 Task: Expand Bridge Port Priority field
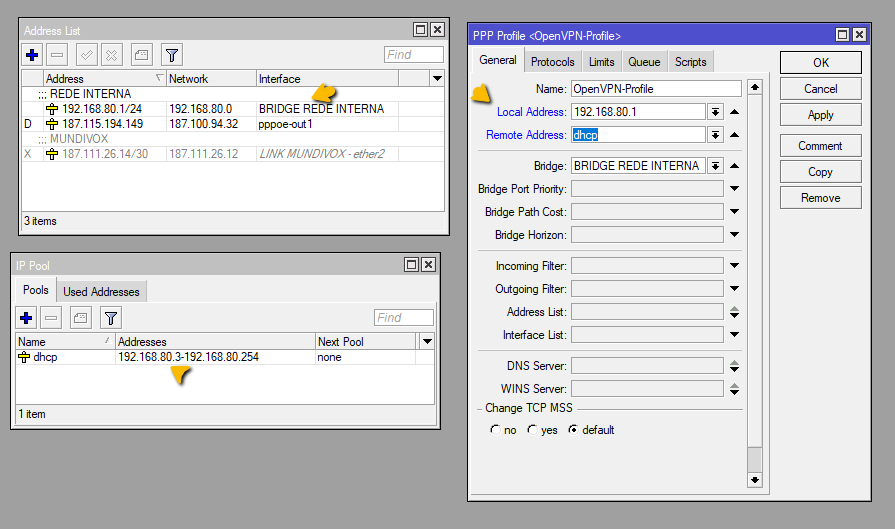pos(735,188)
